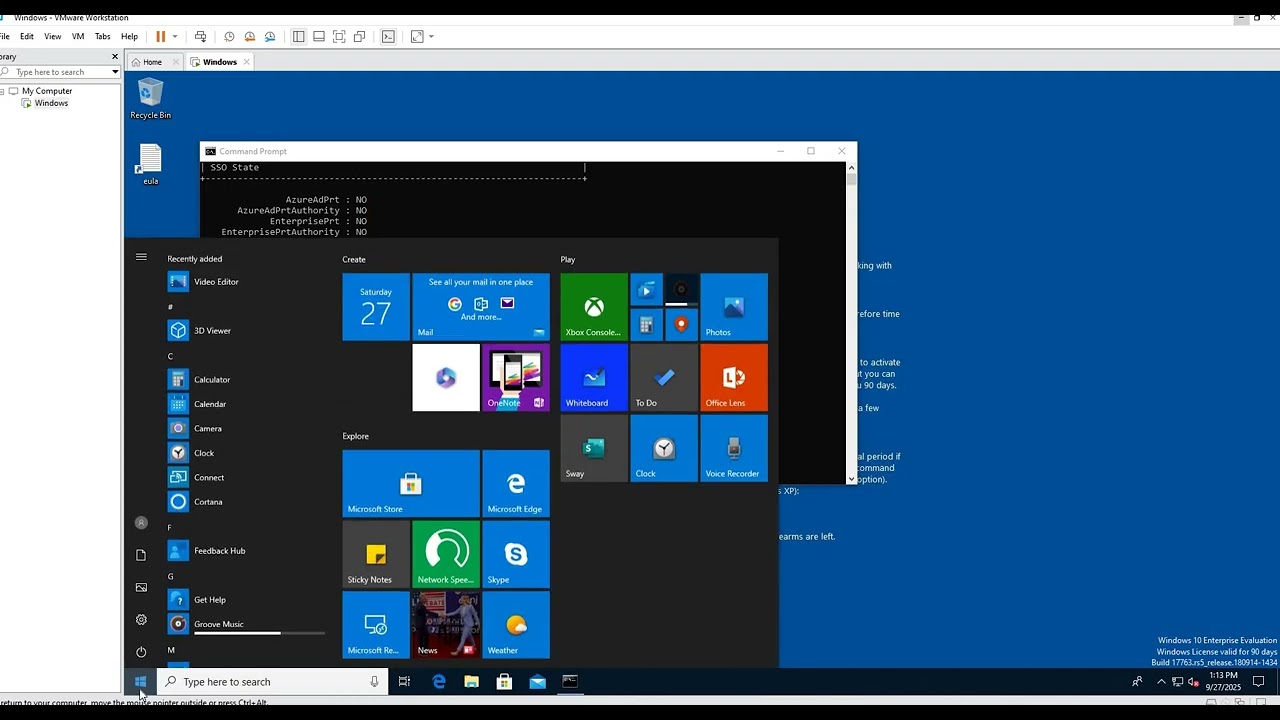The height and width of the screenshot is (720, 1280).
Task: Open the library search dropdown arrow
Action: pyautogui.click(x=115, y=72)
